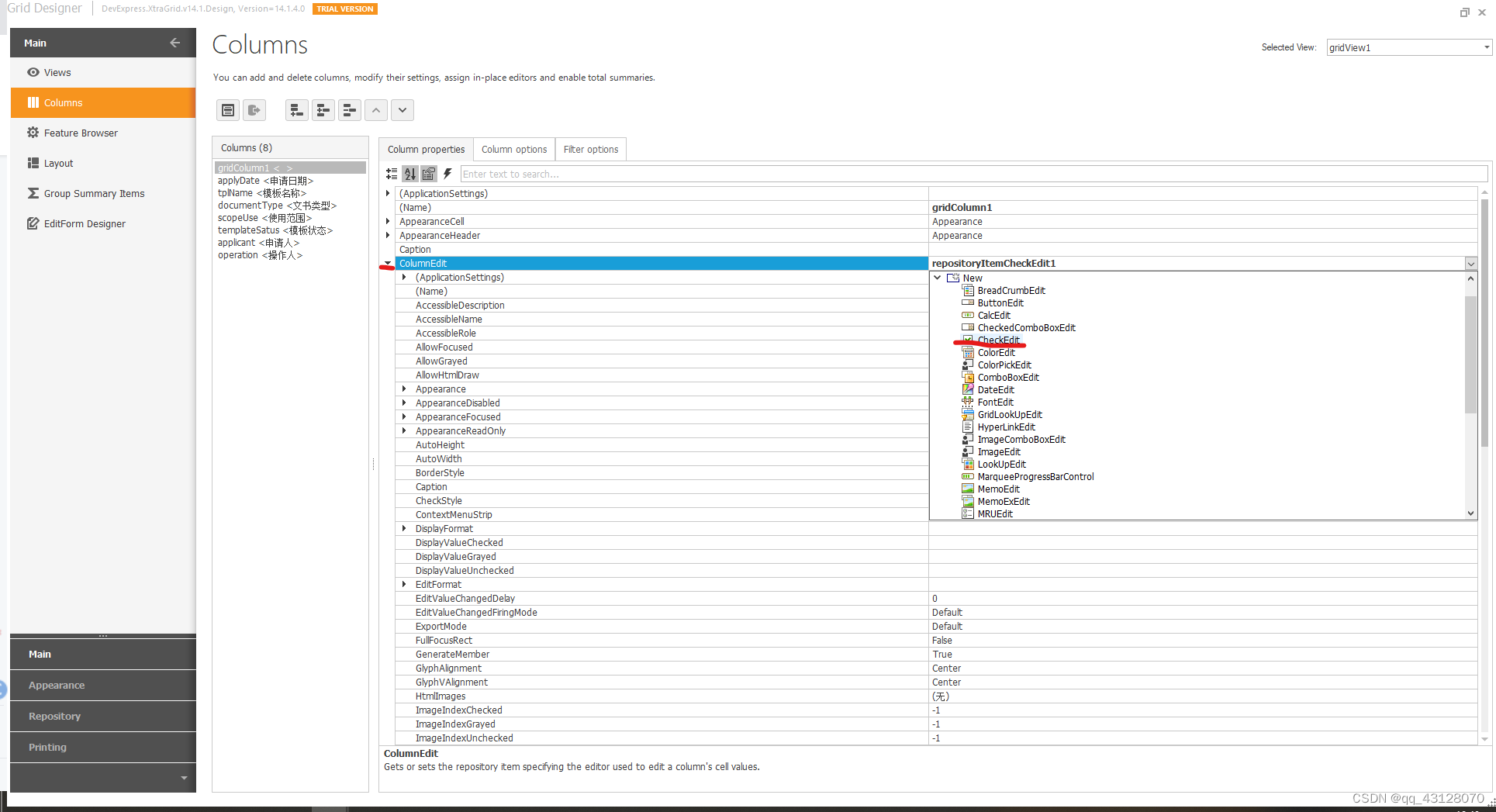
Task: Show events with the lightning icon
Action: point(447,174)
